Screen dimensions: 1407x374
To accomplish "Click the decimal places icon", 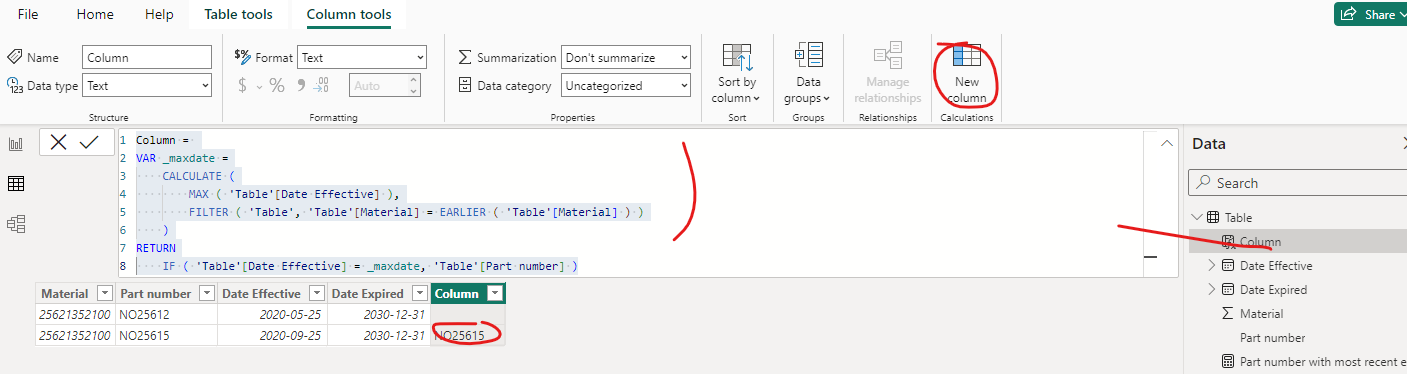I will pyautogui.click(x=321, y=86).
